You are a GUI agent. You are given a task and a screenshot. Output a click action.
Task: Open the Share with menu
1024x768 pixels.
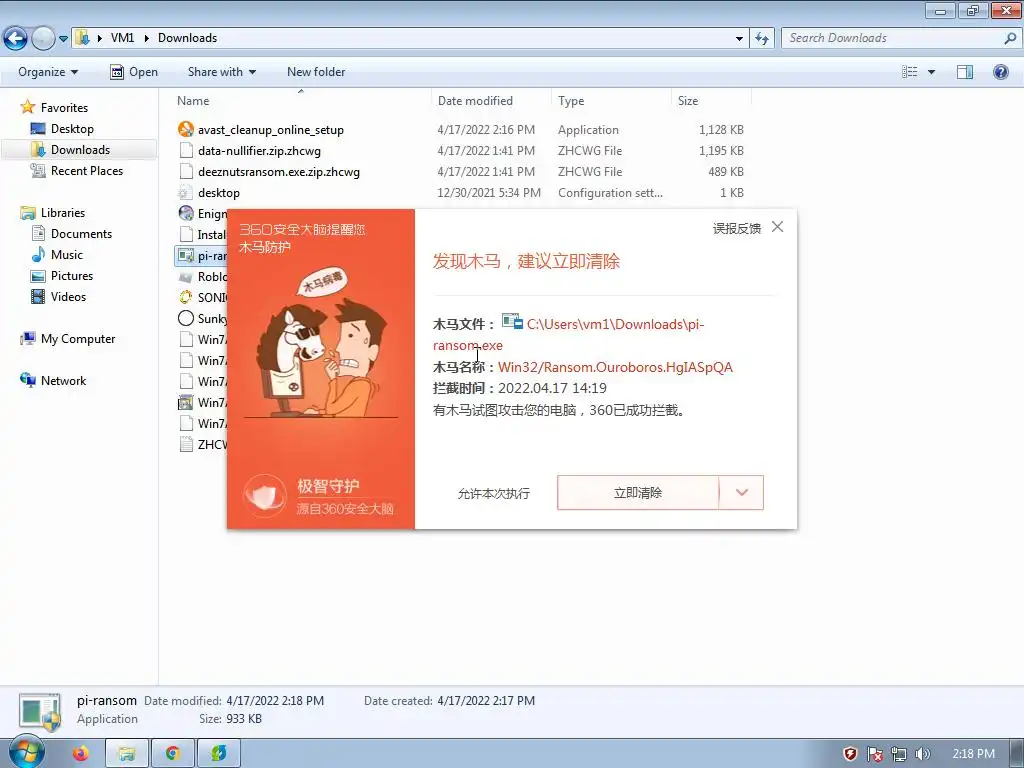[221, 72]
